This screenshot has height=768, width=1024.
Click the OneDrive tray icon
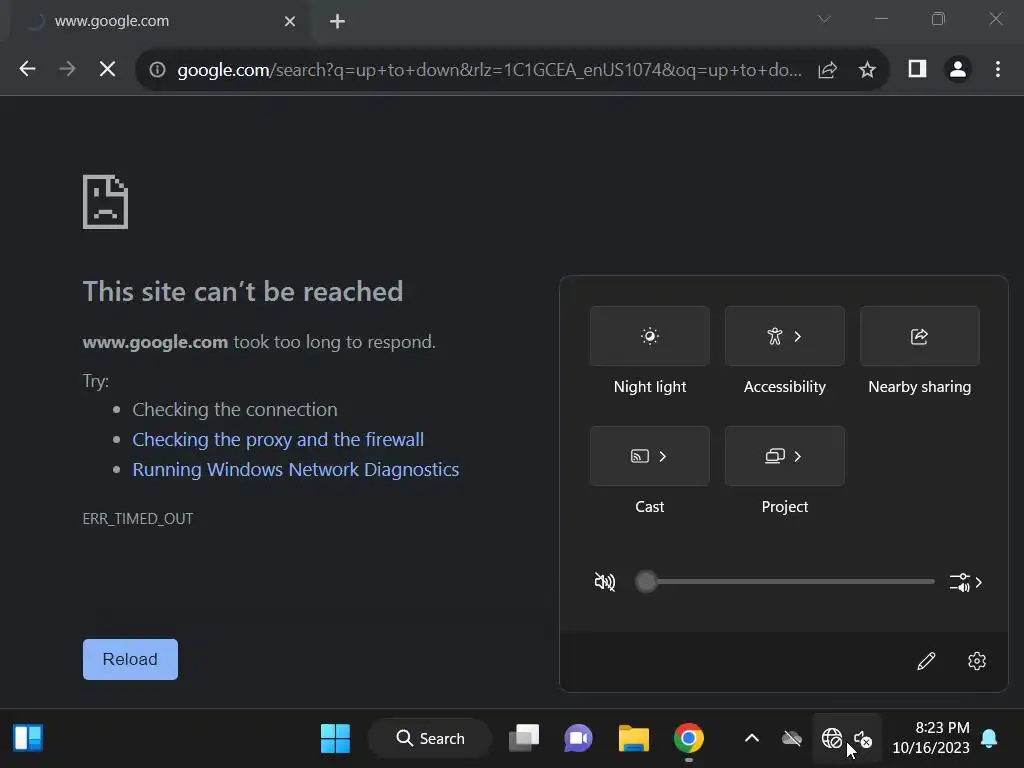tap(792, 739)
